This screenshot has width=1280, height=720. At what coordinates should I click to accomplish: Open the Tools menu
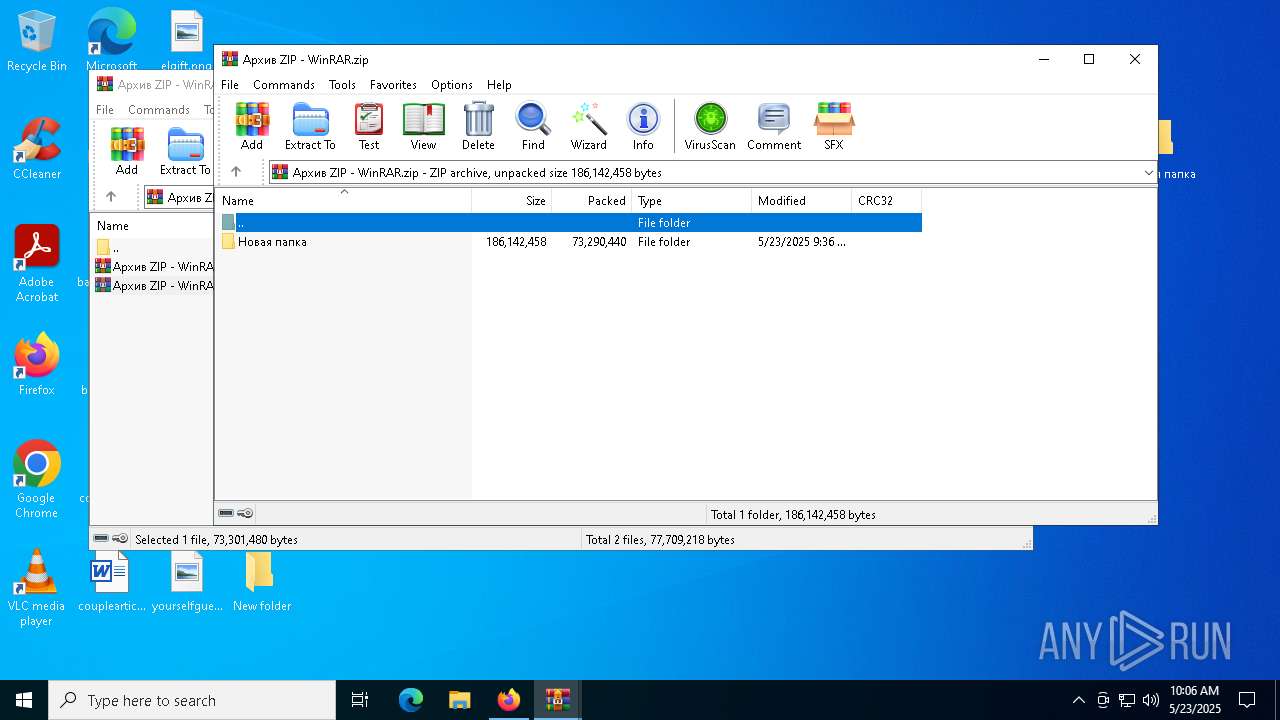click(x=342, y=85)
